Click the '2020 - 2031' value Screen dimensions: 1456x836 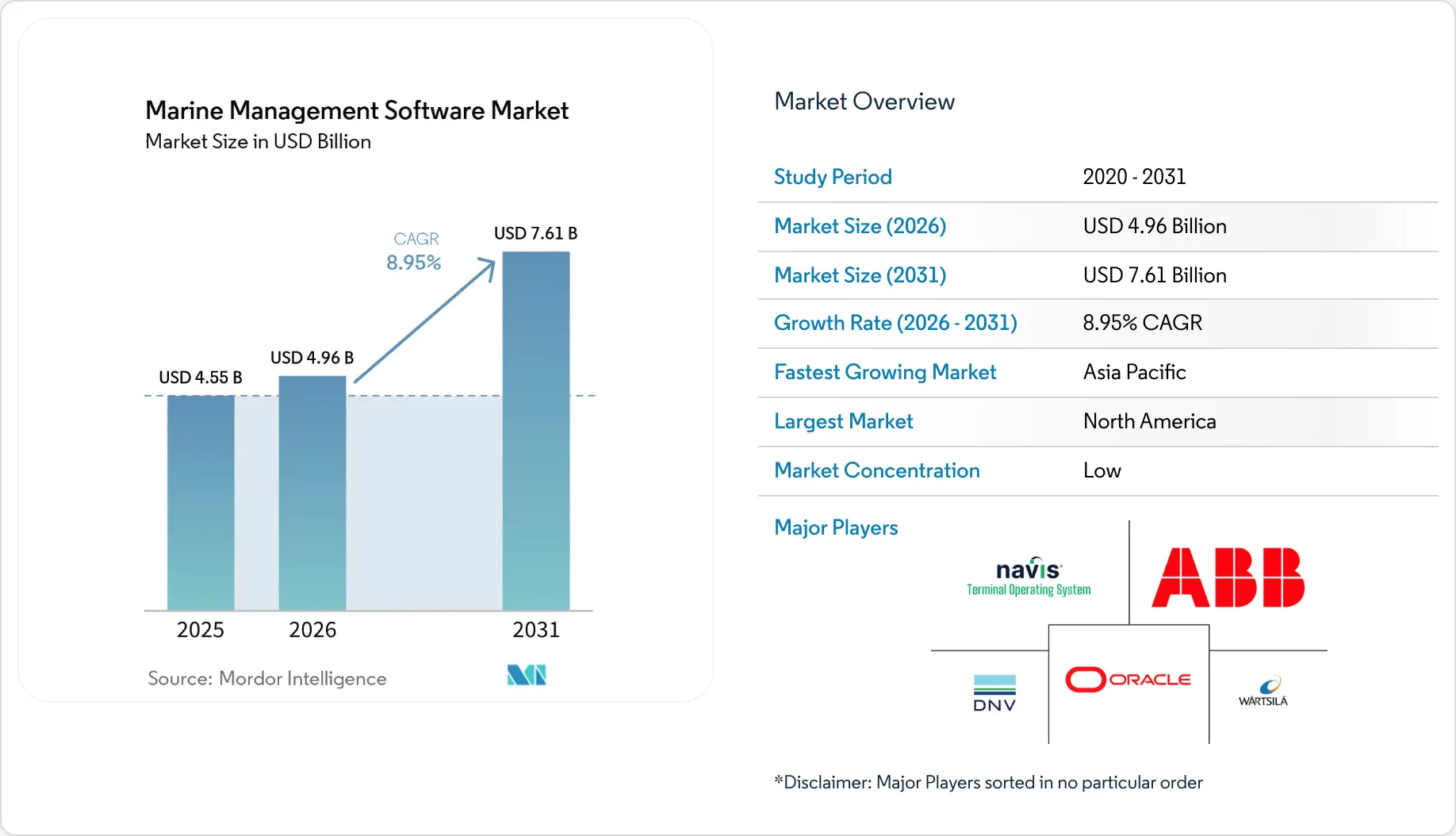pyautogui.click(x=1135, y=177)
